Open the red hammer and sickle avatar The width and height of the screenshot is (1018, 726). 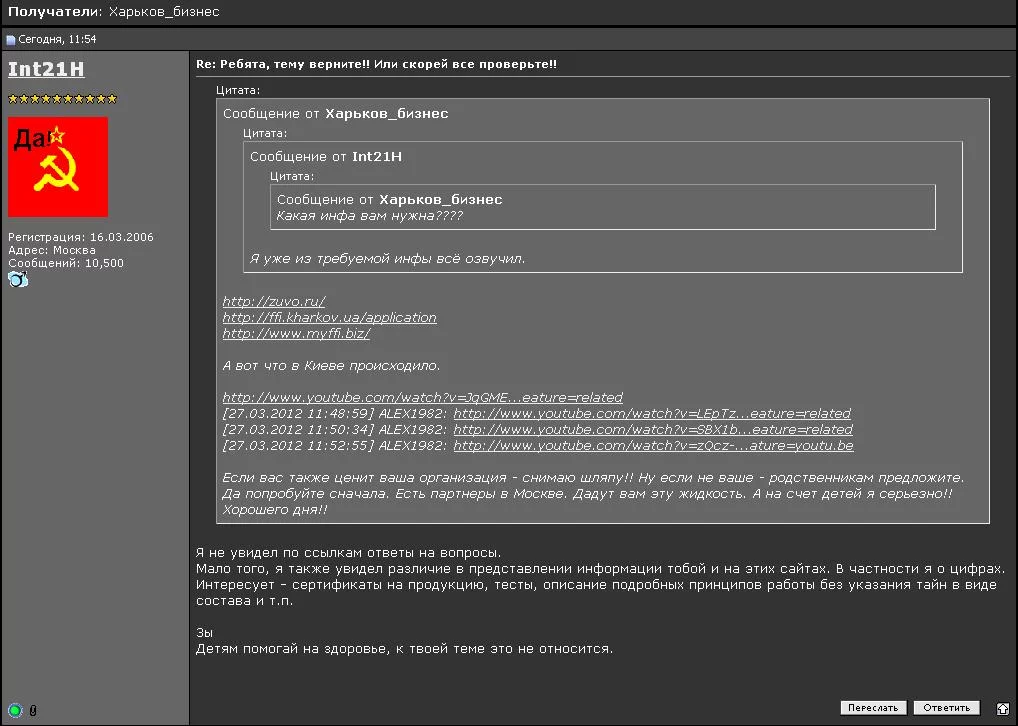coord(58,167)
